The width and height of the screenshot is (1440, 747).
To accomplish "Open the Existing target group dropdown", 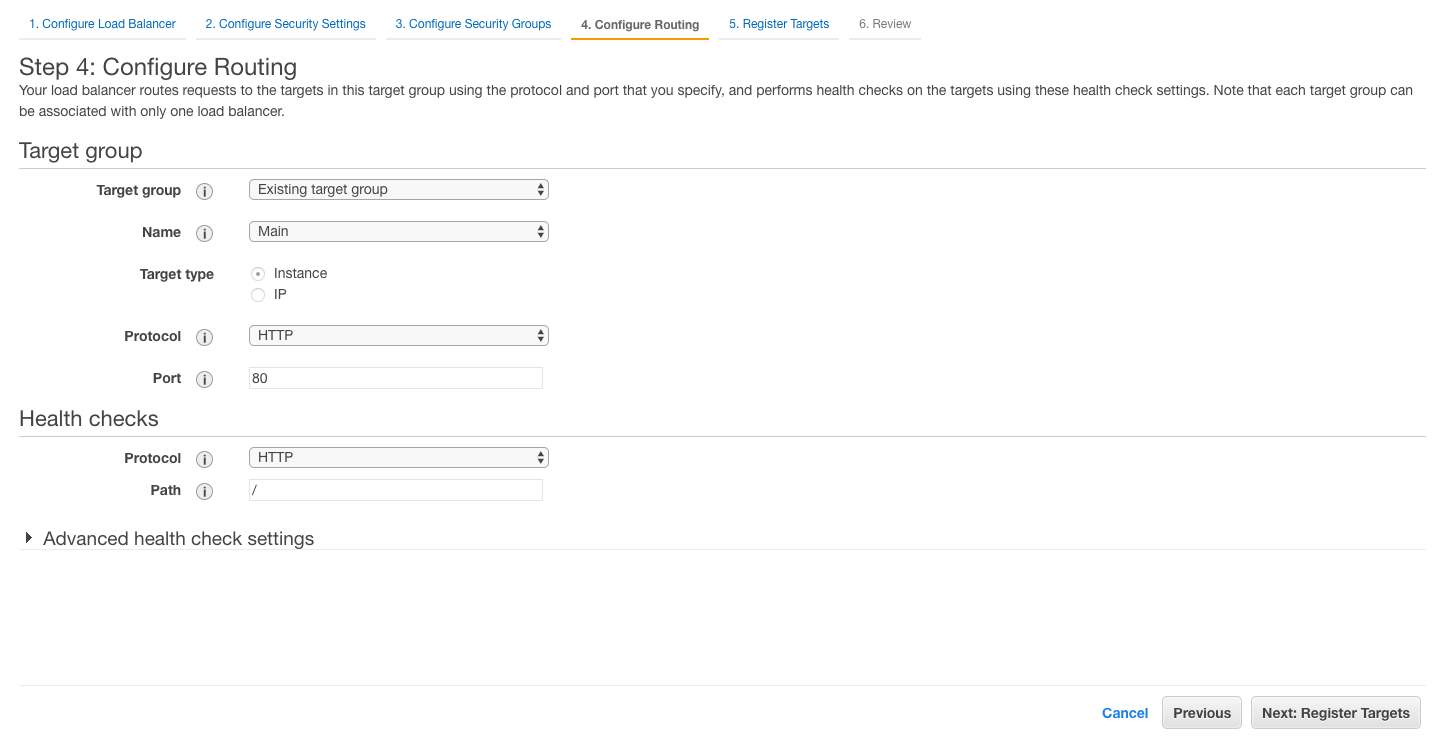I will tap(398, 189).
